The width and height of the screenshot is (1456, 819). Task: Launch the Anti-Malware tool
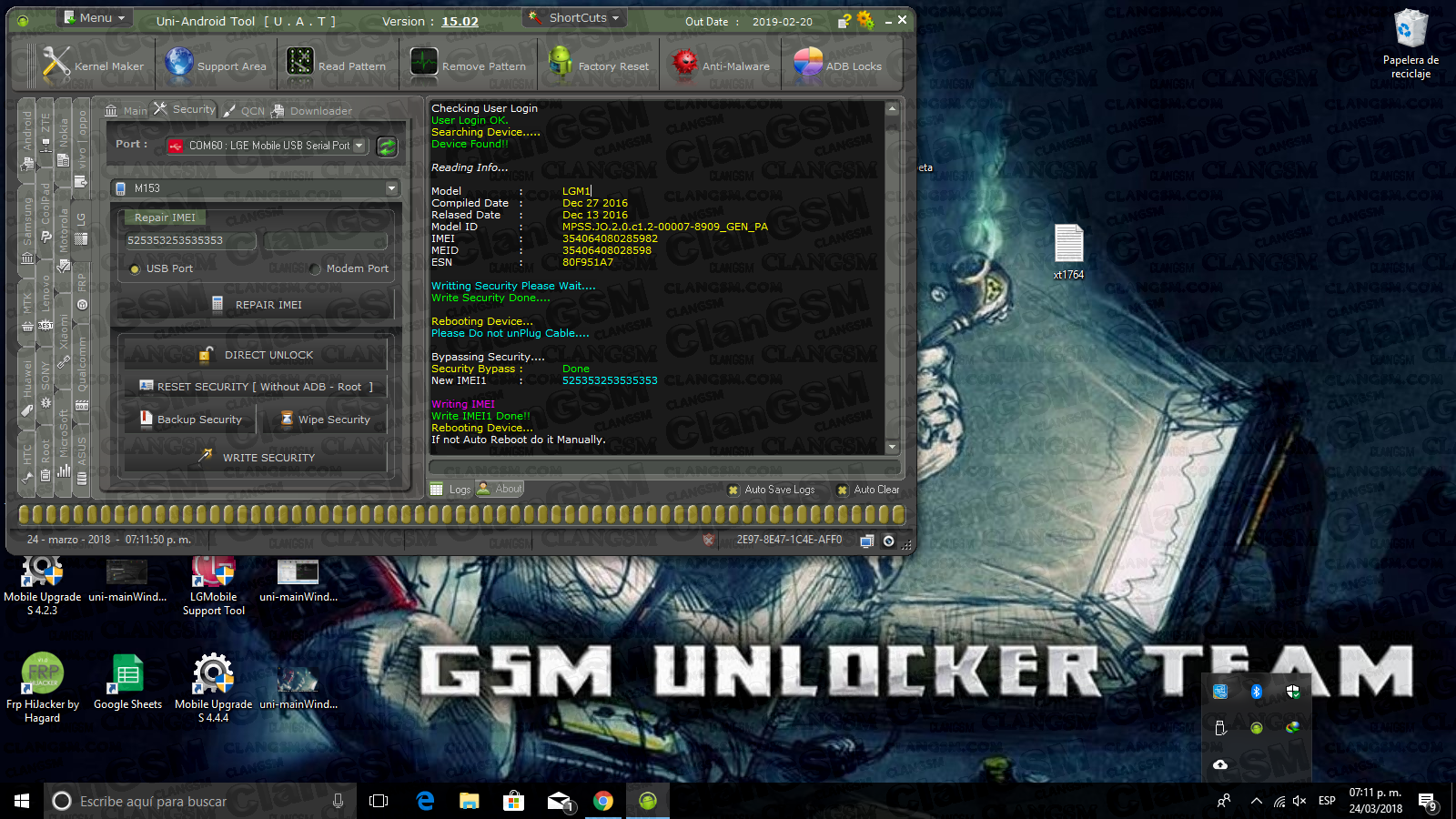[x=721, y=66]
